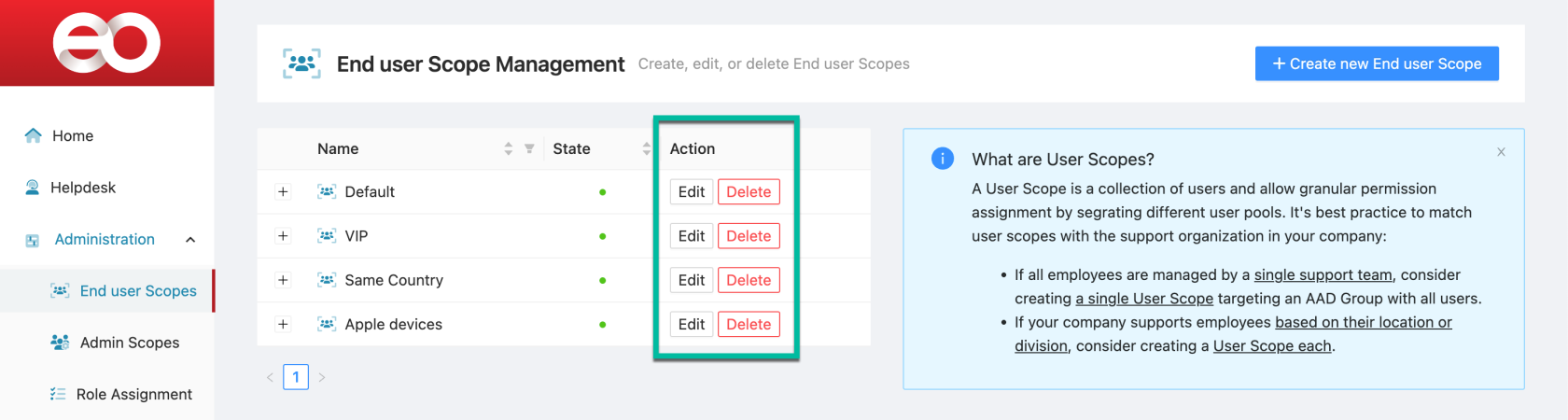
Task: Go to page 1 in pagination
Action: (x=296, y=377)
